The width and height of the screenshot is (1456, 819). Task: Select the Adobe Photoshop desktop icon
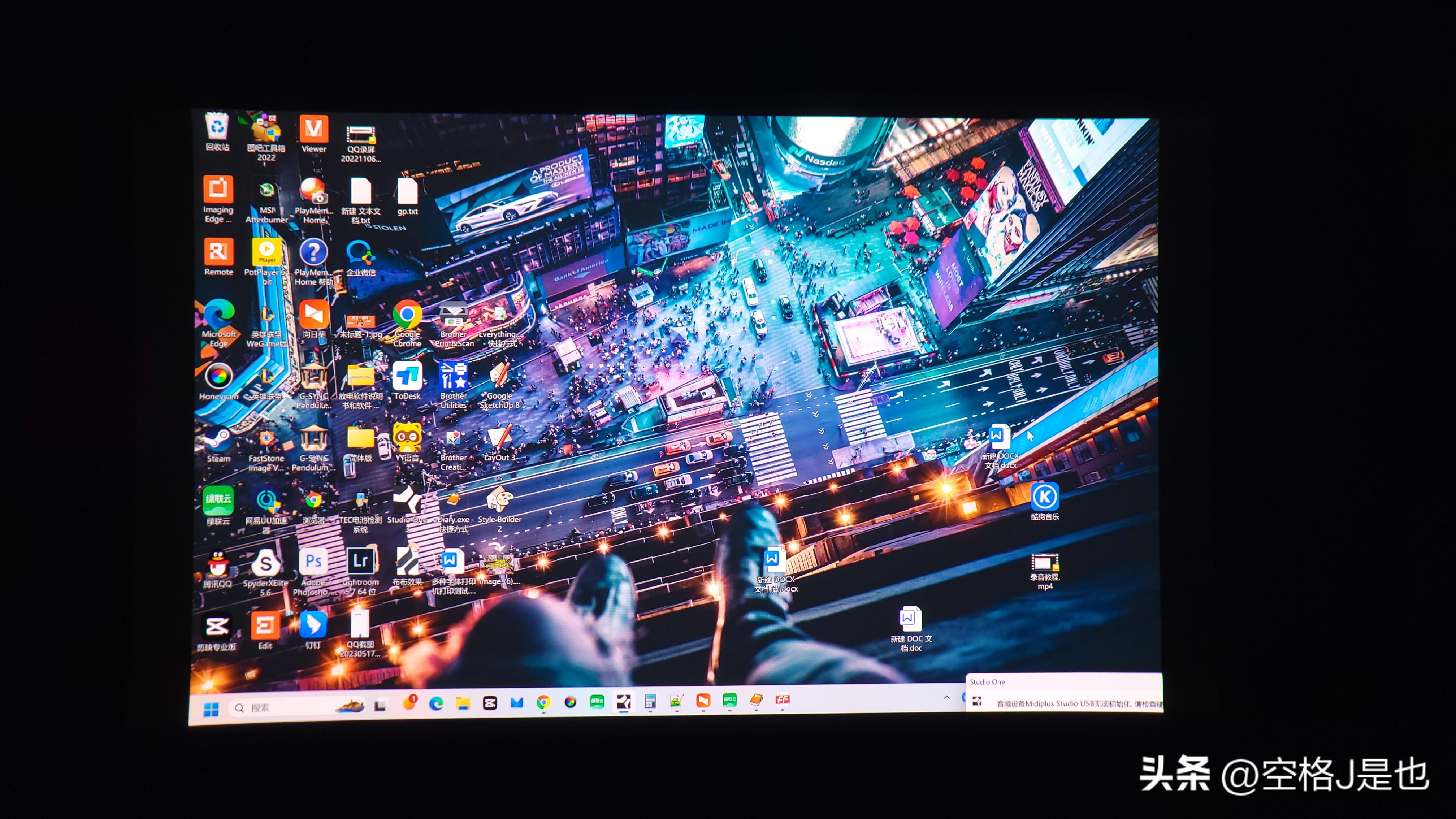point(313,562)
